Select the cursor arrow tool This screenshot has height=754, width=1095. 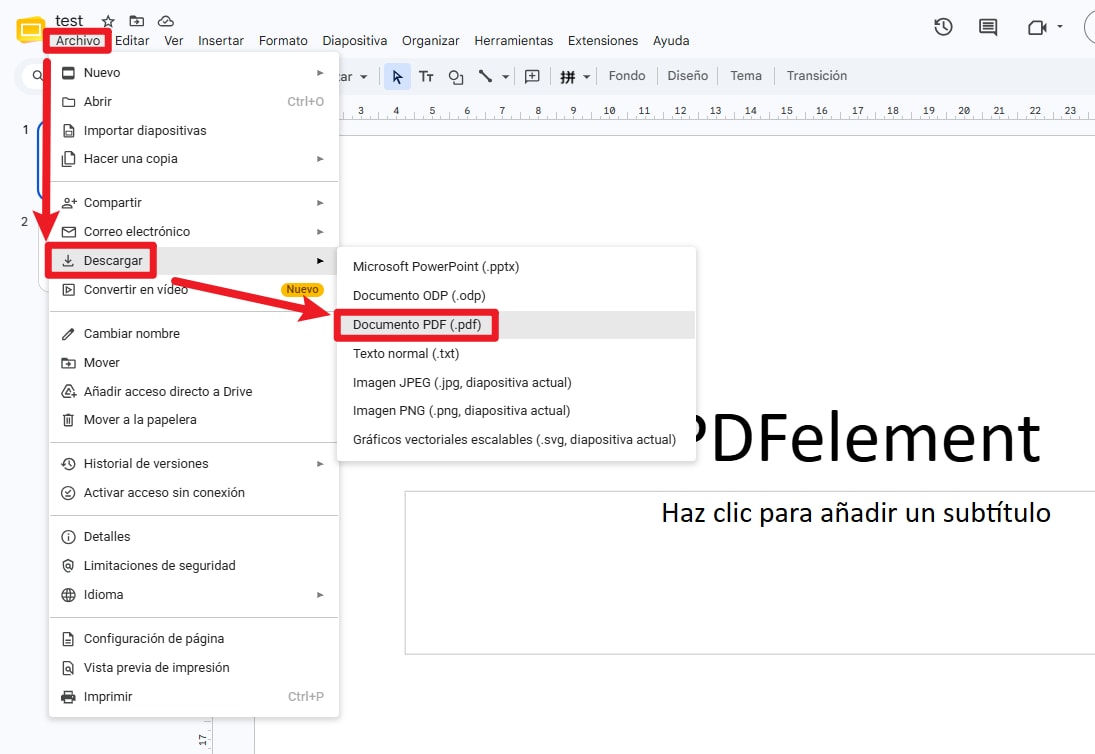[x=397, y=76]
